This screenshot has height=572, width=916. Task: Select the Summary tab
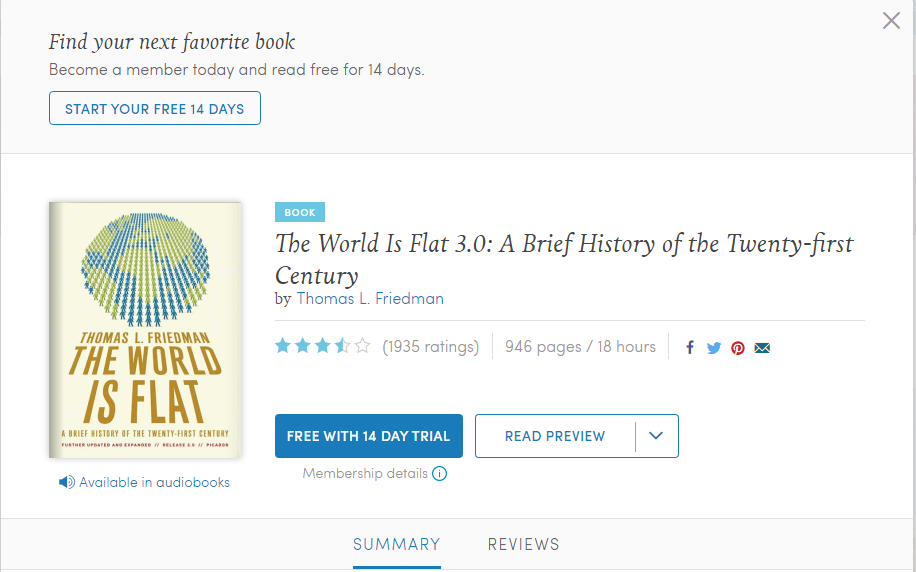(396, 544)
